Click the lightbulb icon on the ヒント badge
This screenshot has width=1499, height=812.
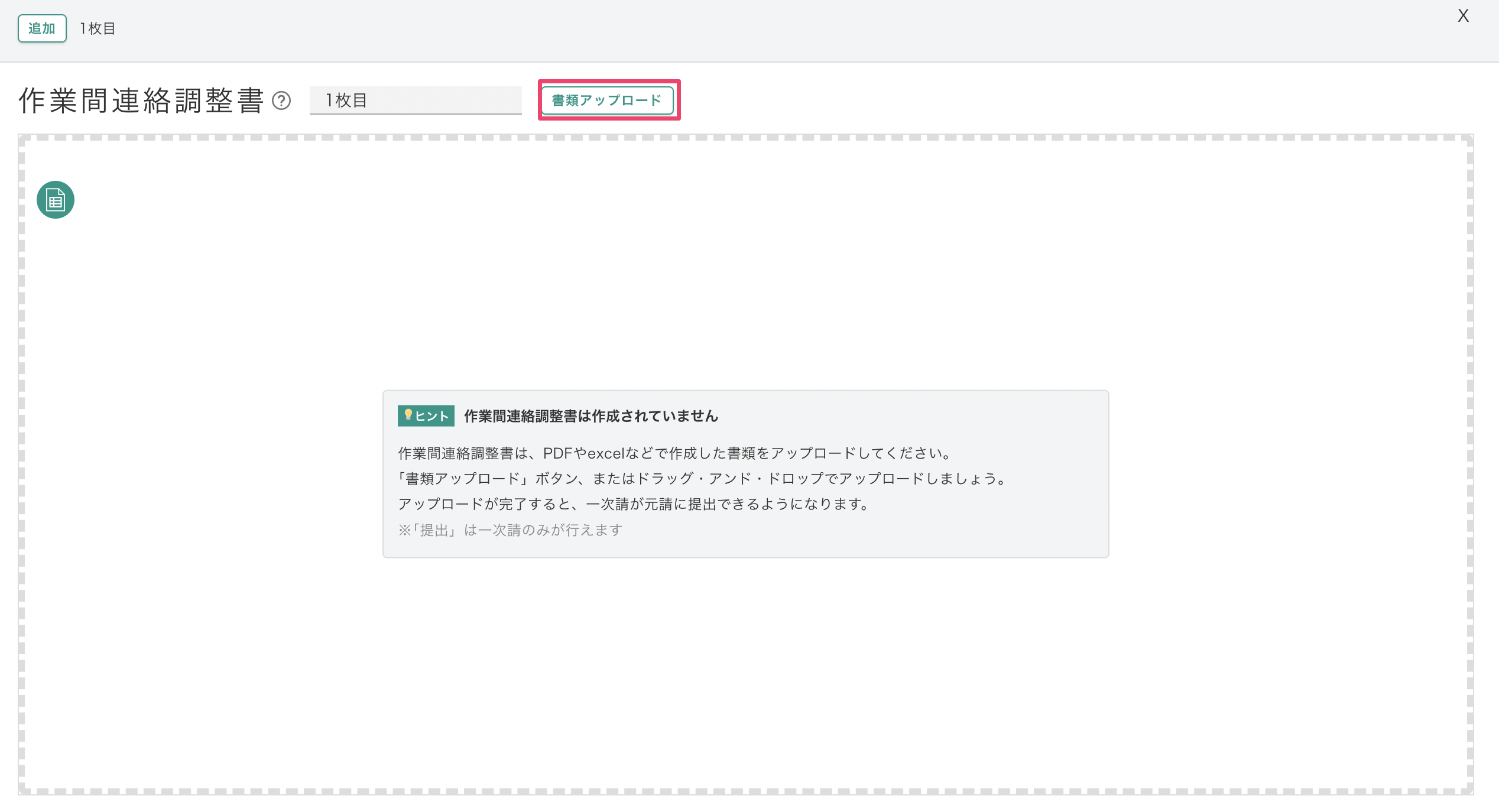coord(409,415)
